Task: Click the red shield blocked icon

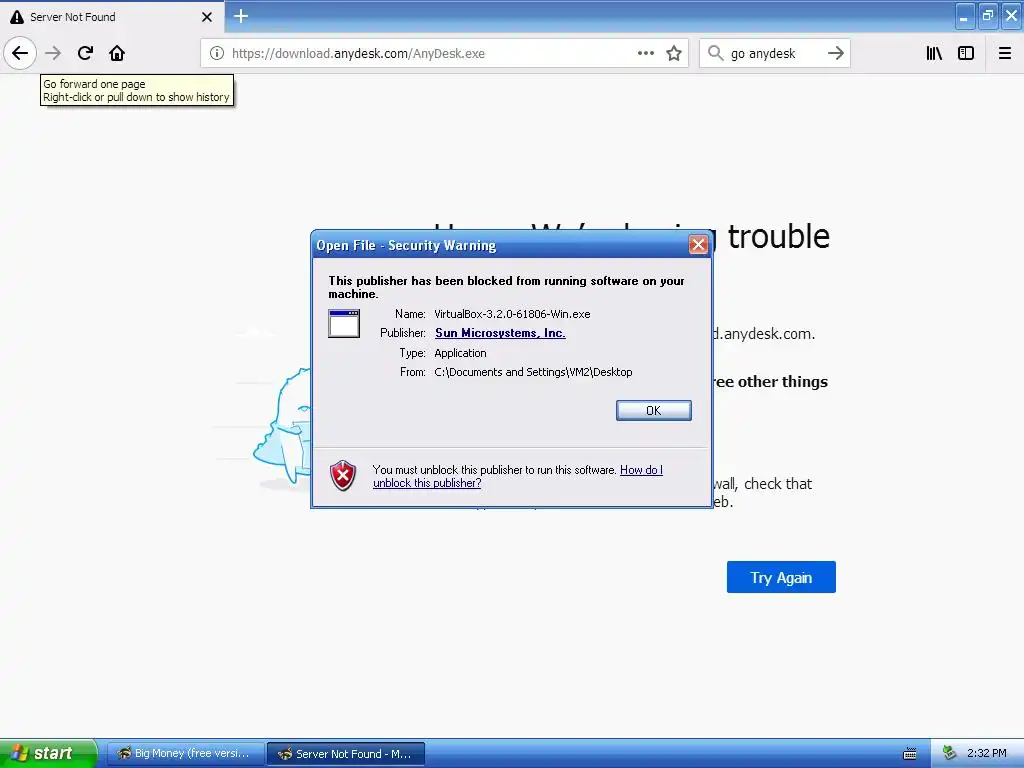Action: pyautogui.click(x=343, y=475)
